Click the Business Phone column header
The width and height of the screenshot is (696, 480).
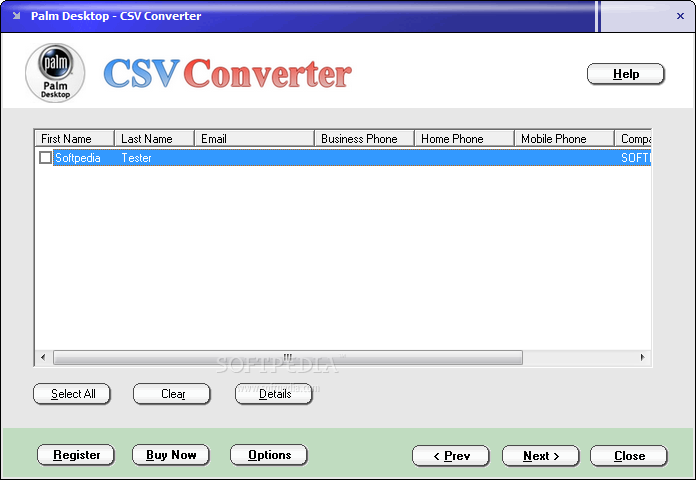point(364,139)
